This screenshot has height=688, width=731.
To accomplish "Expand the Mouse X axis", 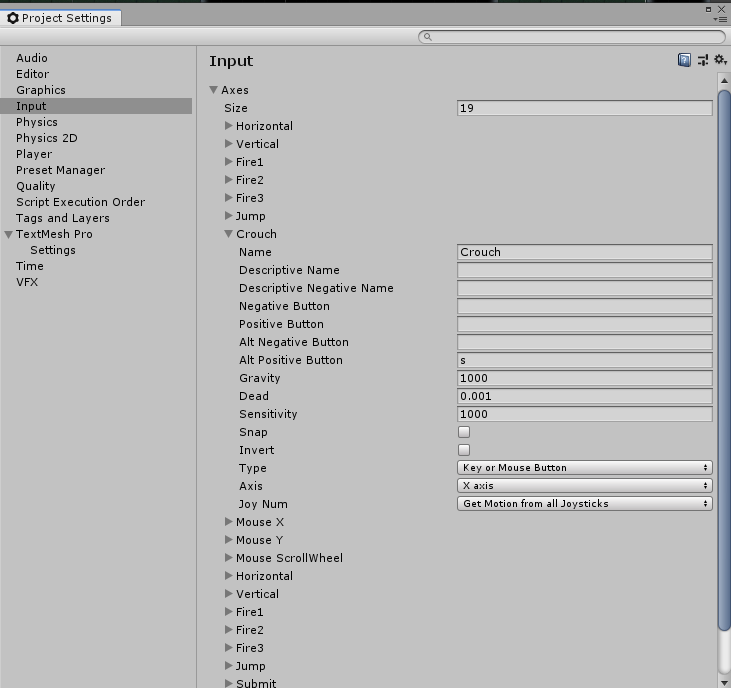I will coord(228,522).
